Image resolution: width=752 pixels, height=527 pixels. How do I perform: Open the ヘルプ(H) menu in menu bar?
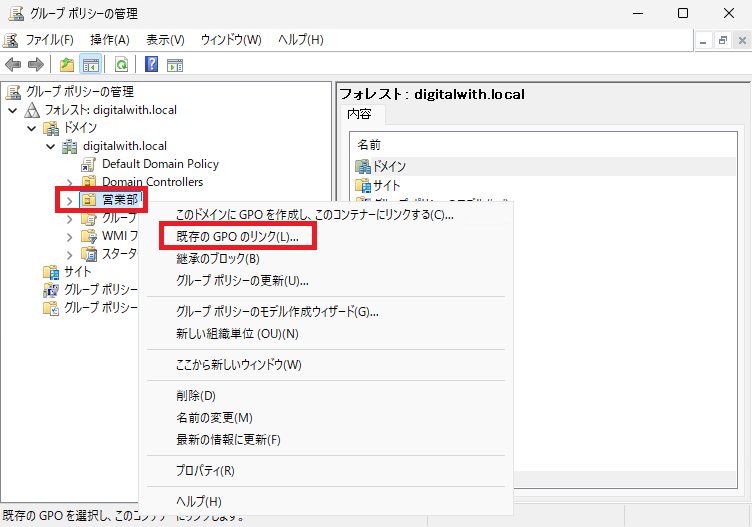301,40
